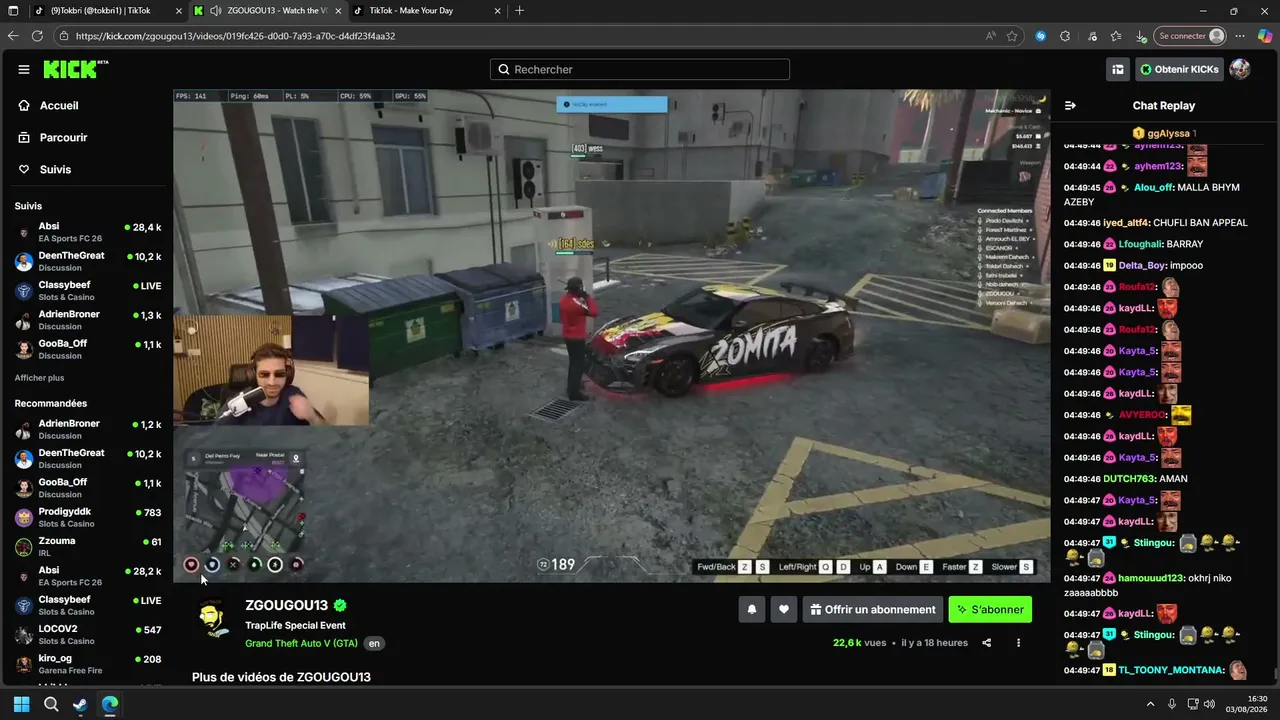This screenshot has height=720, width=1280.
Task: Click the media music note toolbar icon
Action: pos(1091,36)
